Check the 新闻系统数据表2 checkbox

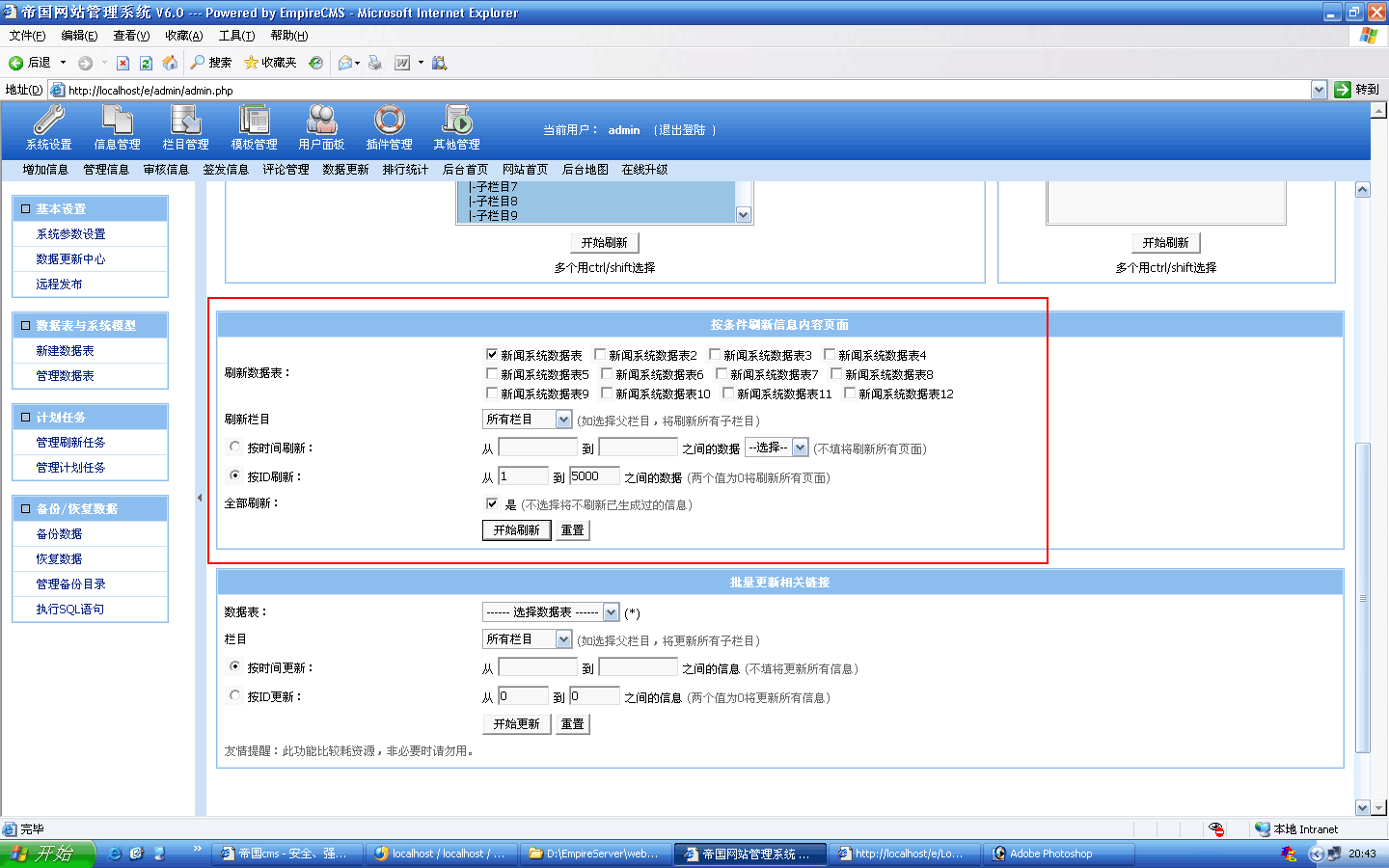(x=600, y=354)
